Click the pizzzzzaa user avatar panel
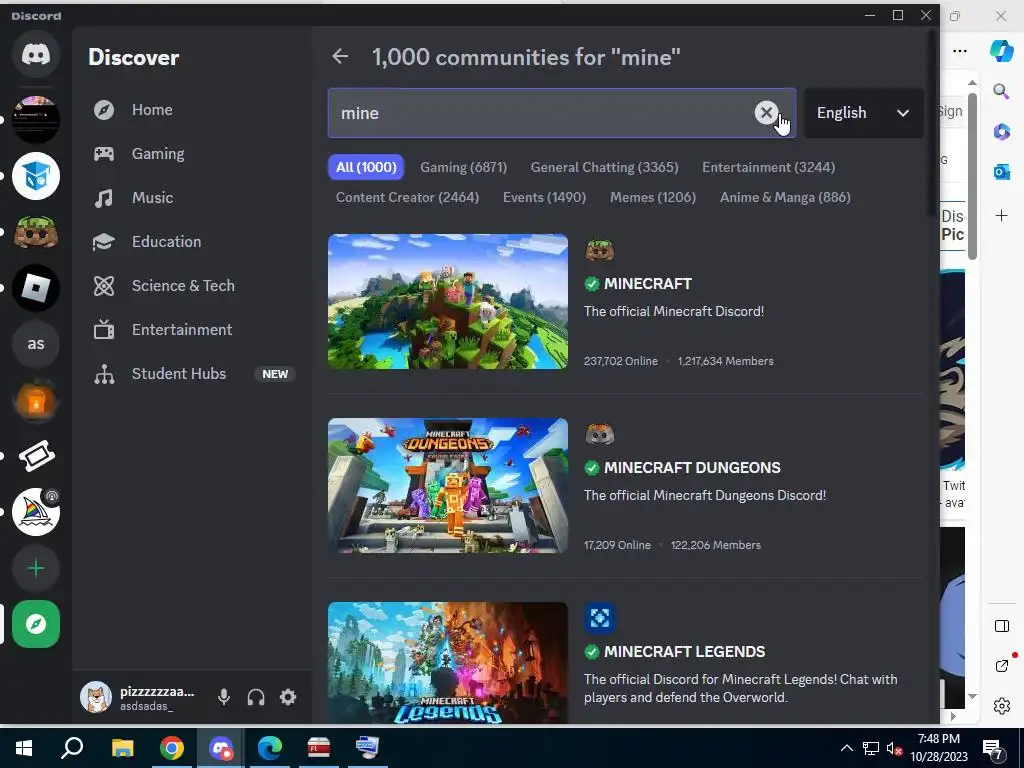Image resolution: width=1024 pixels, height=768 pixels. pyautogui.click(x=140, y=697)
